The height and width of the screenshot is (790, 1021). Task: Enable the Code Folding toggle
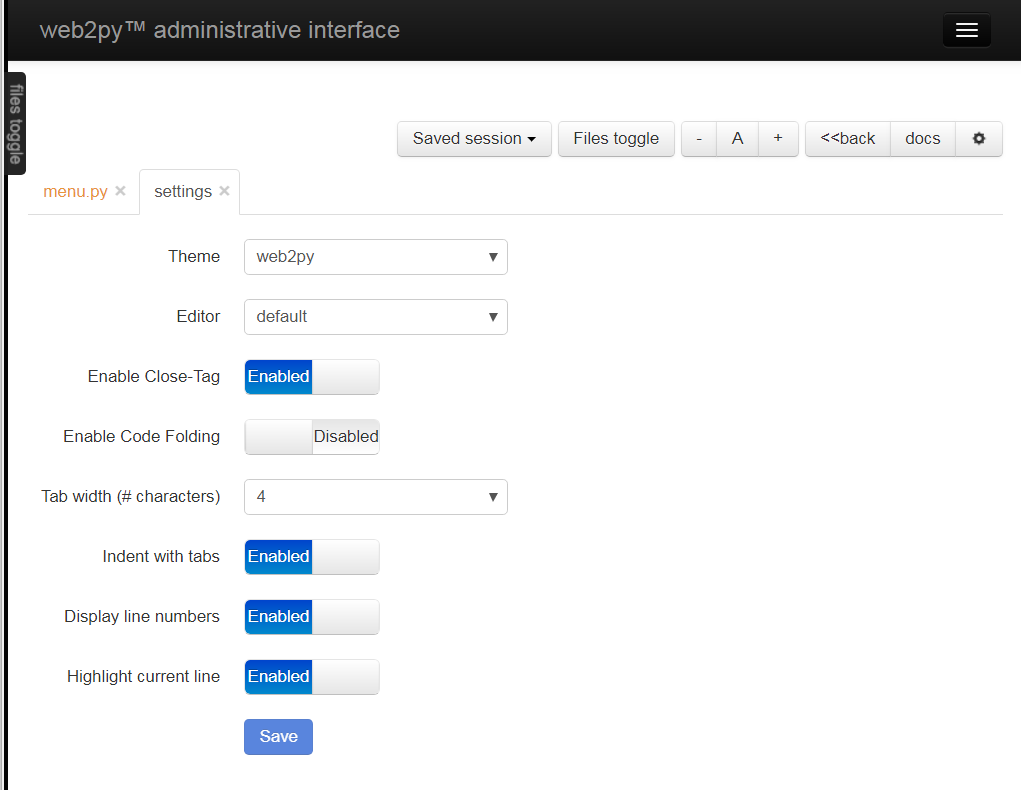(x=311, y=437)
